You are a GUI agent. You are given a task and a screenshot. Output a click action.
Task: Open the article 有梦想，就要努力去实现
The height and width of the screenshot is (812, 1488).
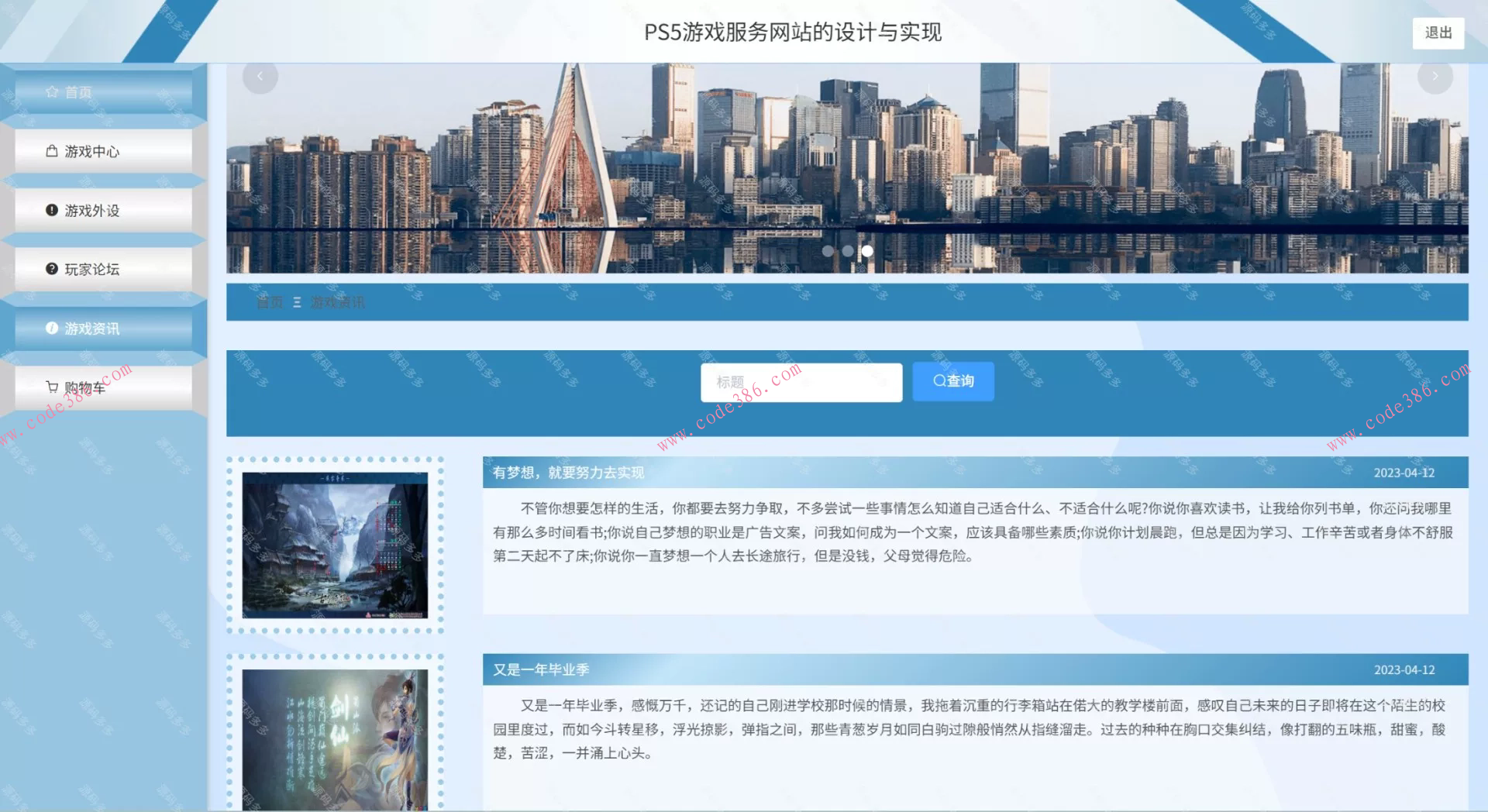coord(568,472)
